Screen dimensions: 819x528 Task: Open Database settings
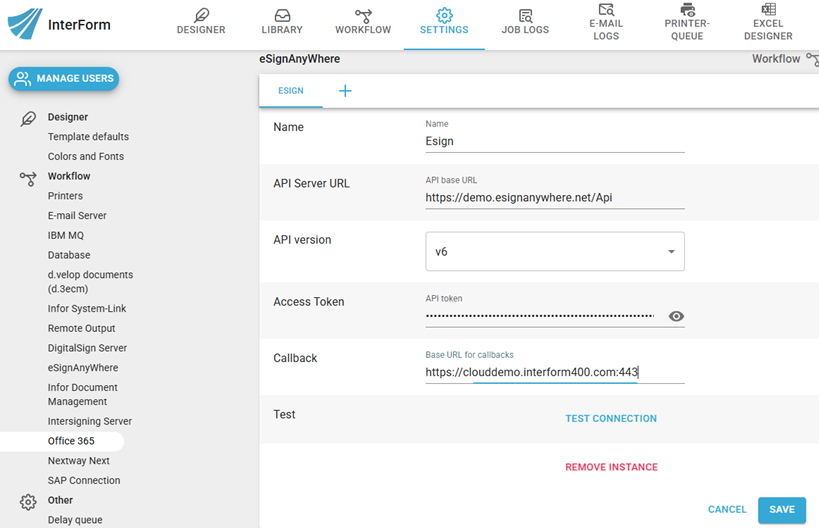(69, 255)
